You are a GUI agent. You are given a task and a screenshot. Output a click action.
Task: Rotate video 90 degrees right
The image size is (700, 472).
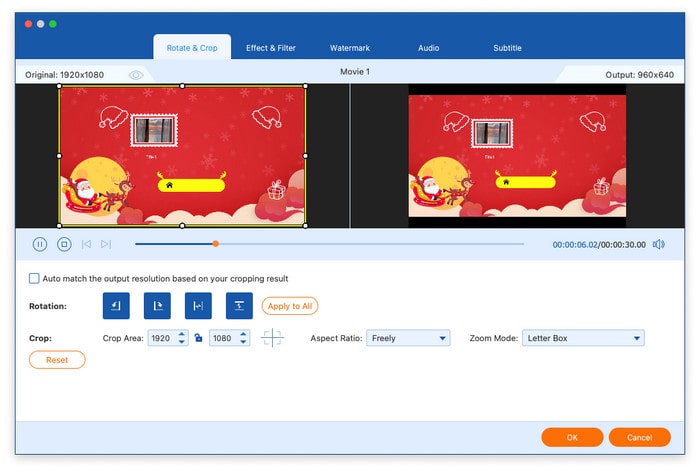pos(157,306)
